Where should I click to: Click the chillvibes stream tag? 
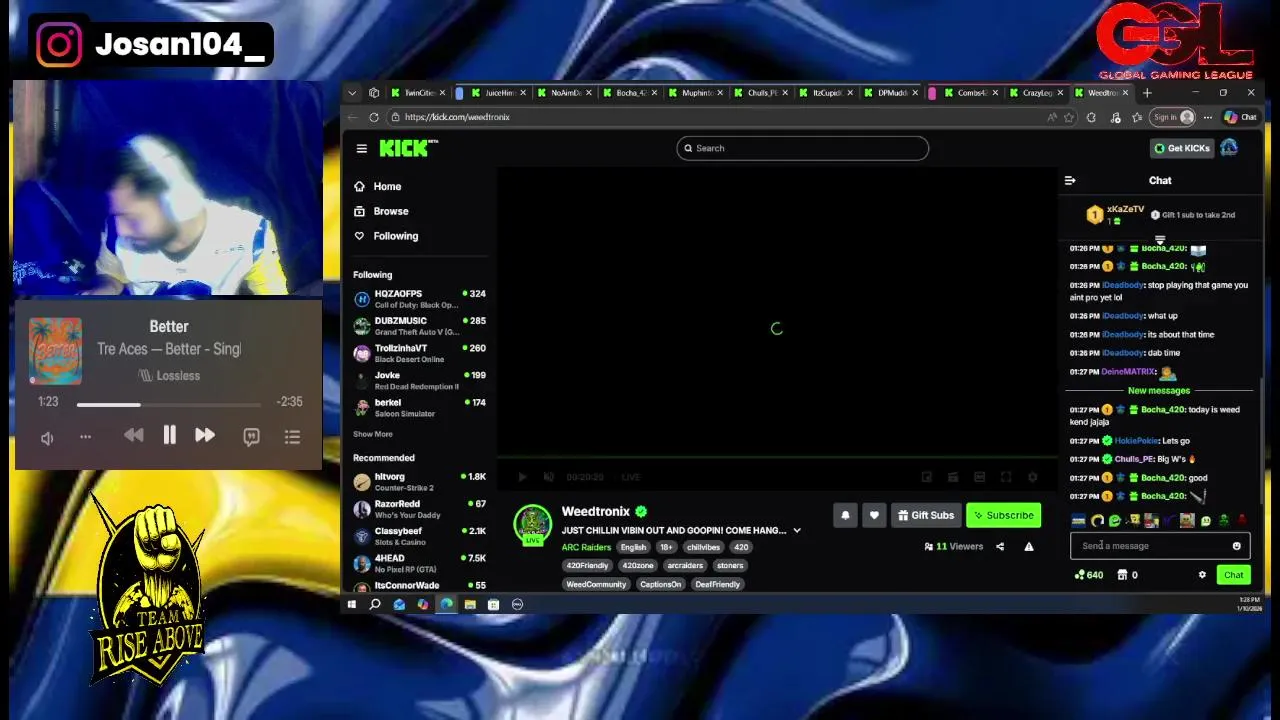[703, 547]
